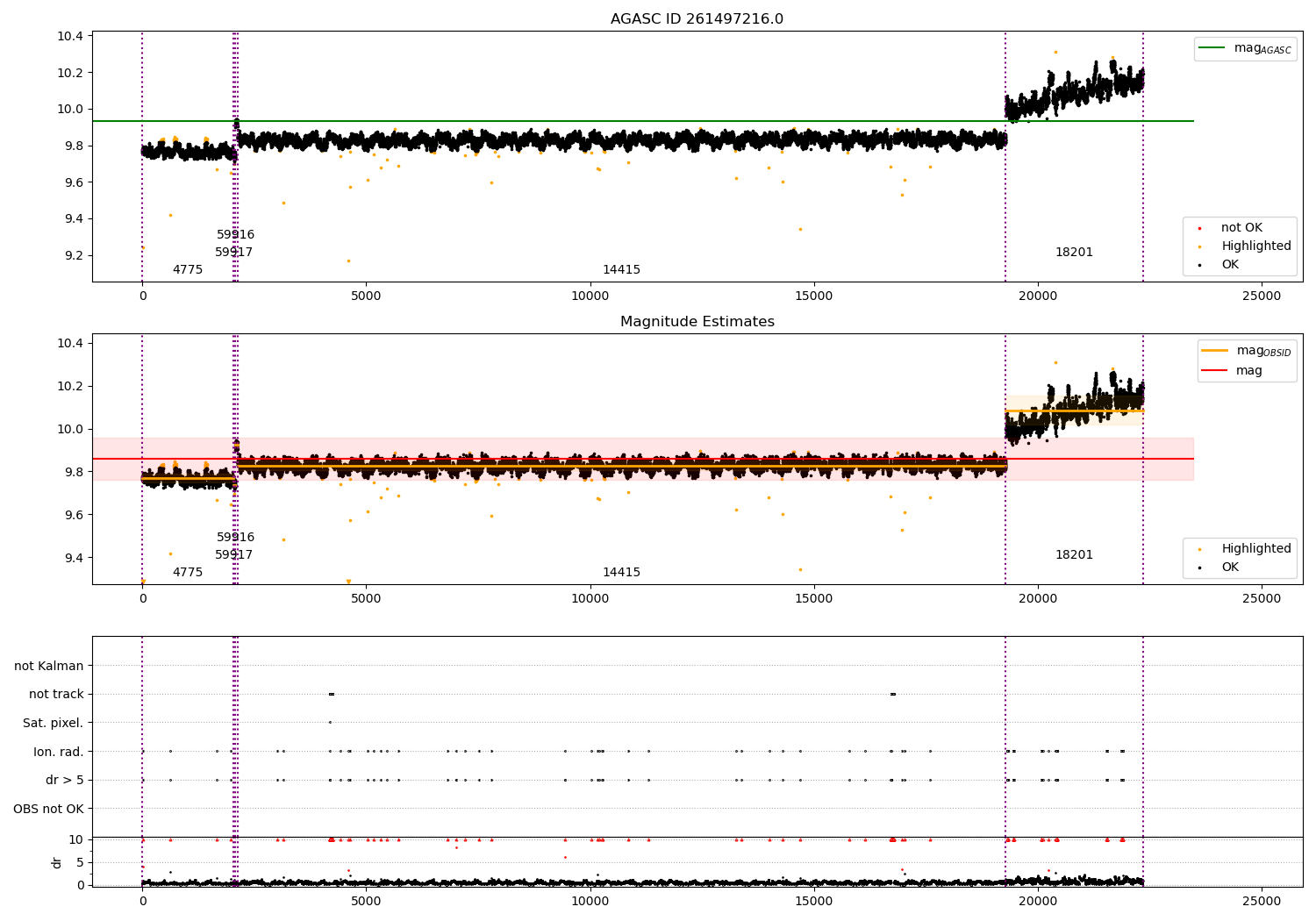Image resolution: width=1316 pixels, height=921 pixels.
Task: Click x-tick 5000 under Magnitude Estimates plot
Action: [366, 599]
